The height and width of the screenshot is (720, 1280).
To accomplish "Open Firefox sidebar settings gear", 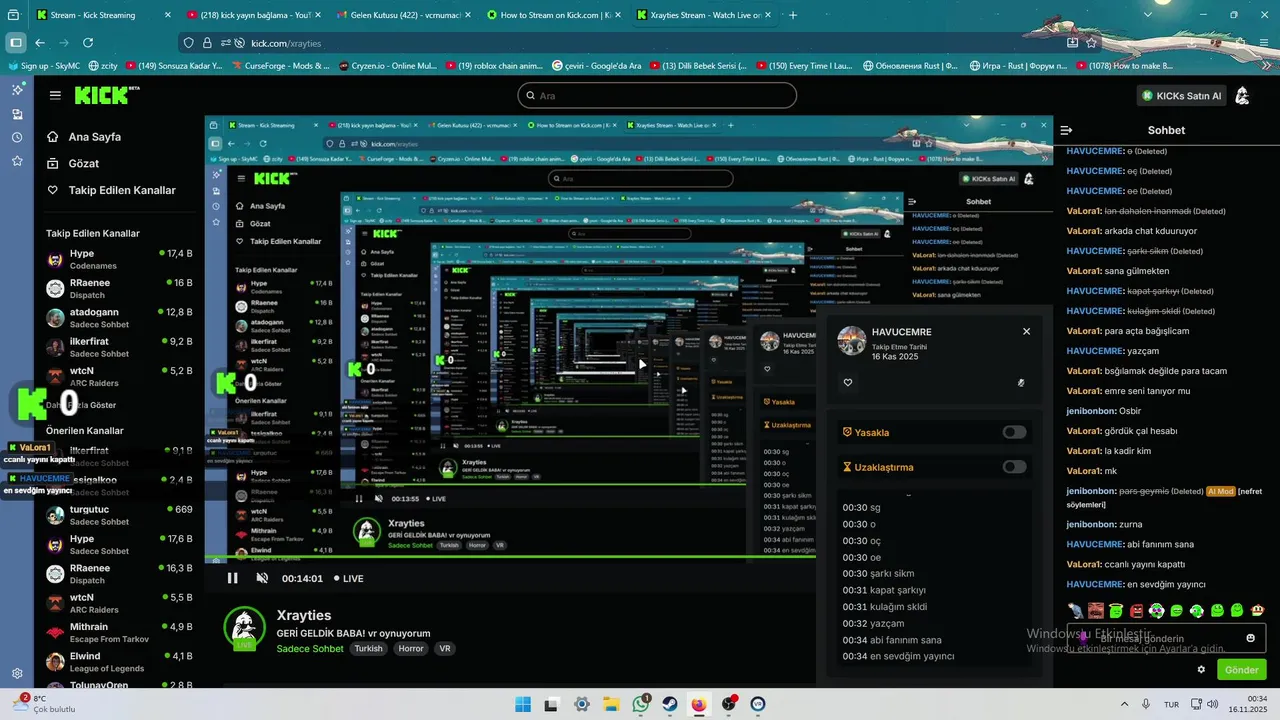I will click(17, 673).
